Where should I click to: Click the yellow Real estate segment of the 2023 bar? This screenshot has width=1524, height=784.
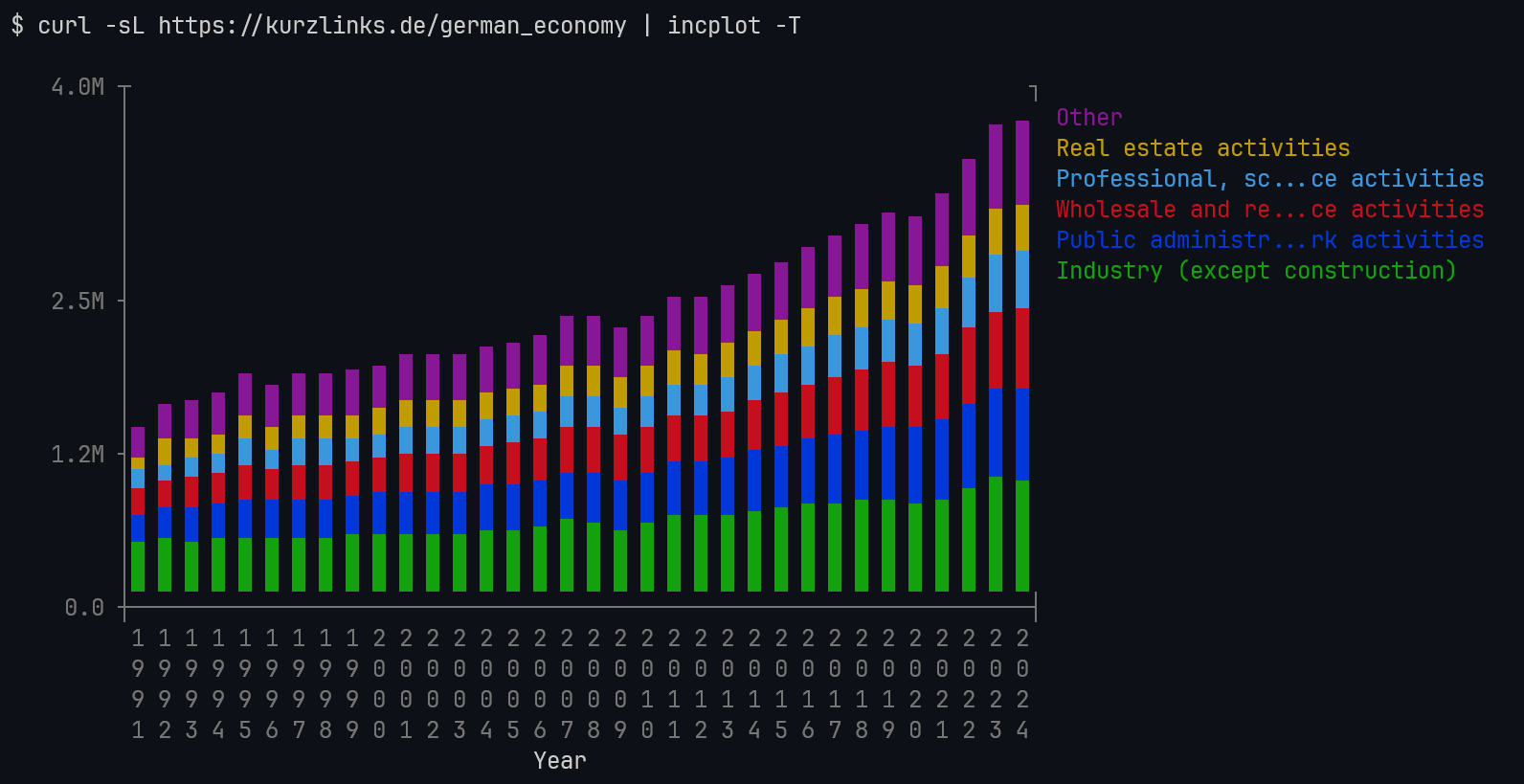click(x=996, y=231)
